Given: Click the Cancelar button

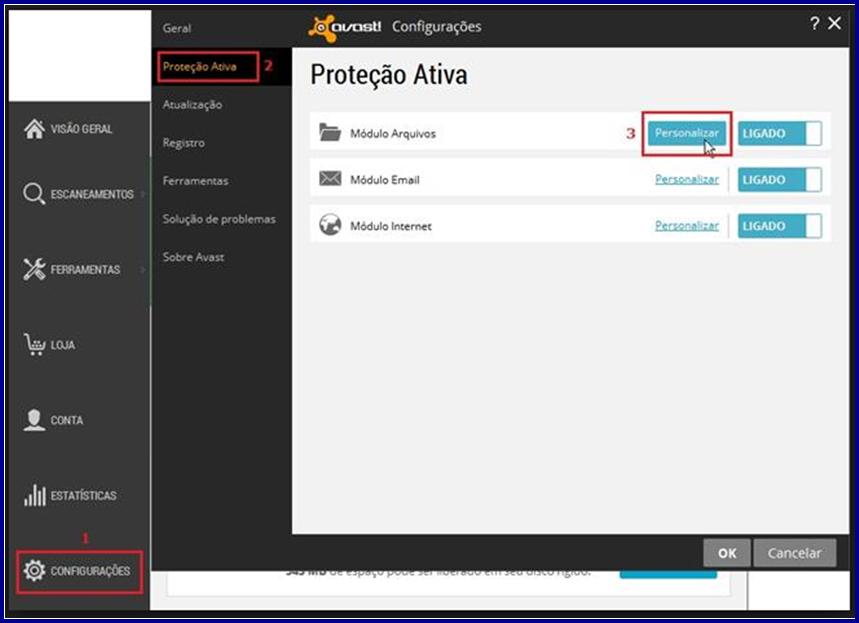Looking at the screenshot, I should [x=794, y=553].
